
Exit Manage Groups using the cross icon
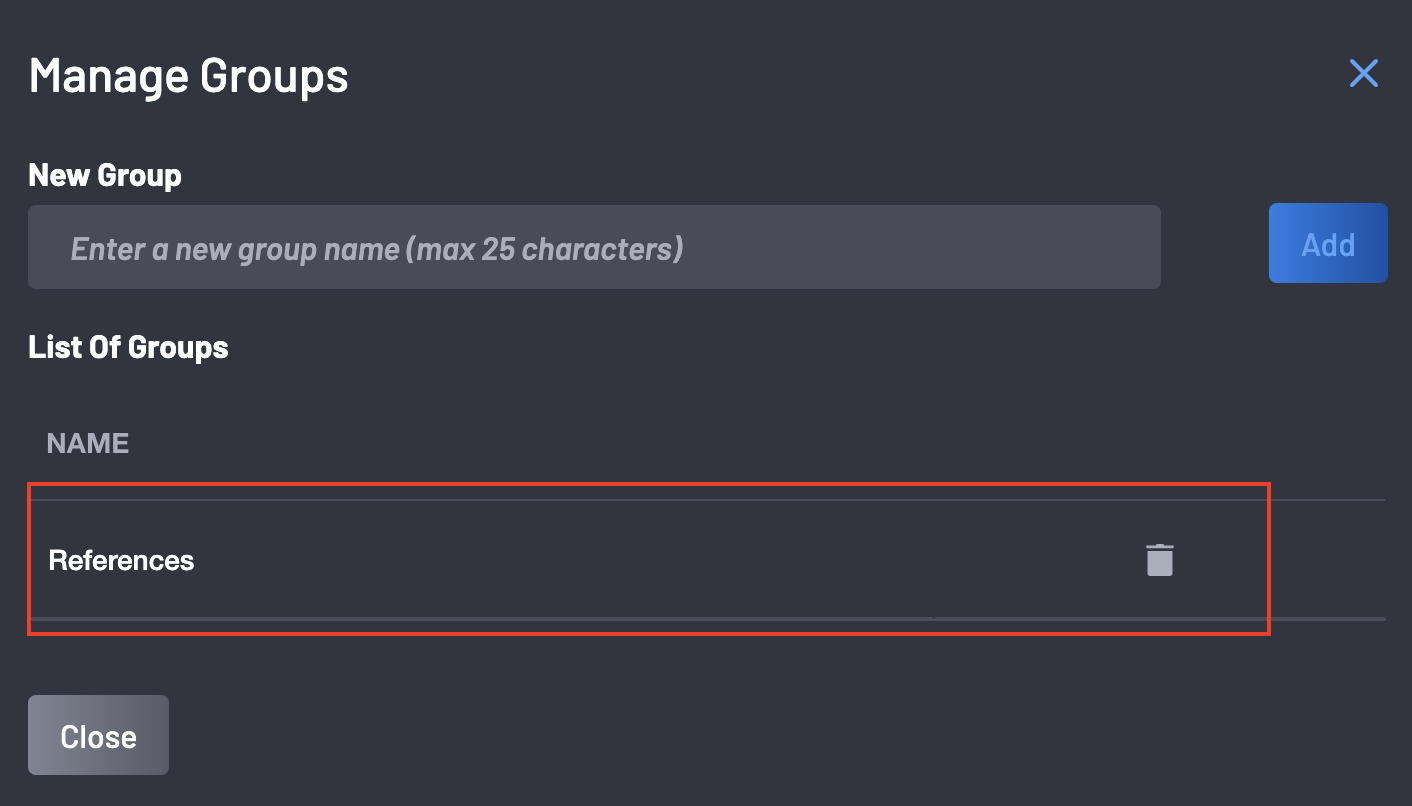pos(1363,73)
